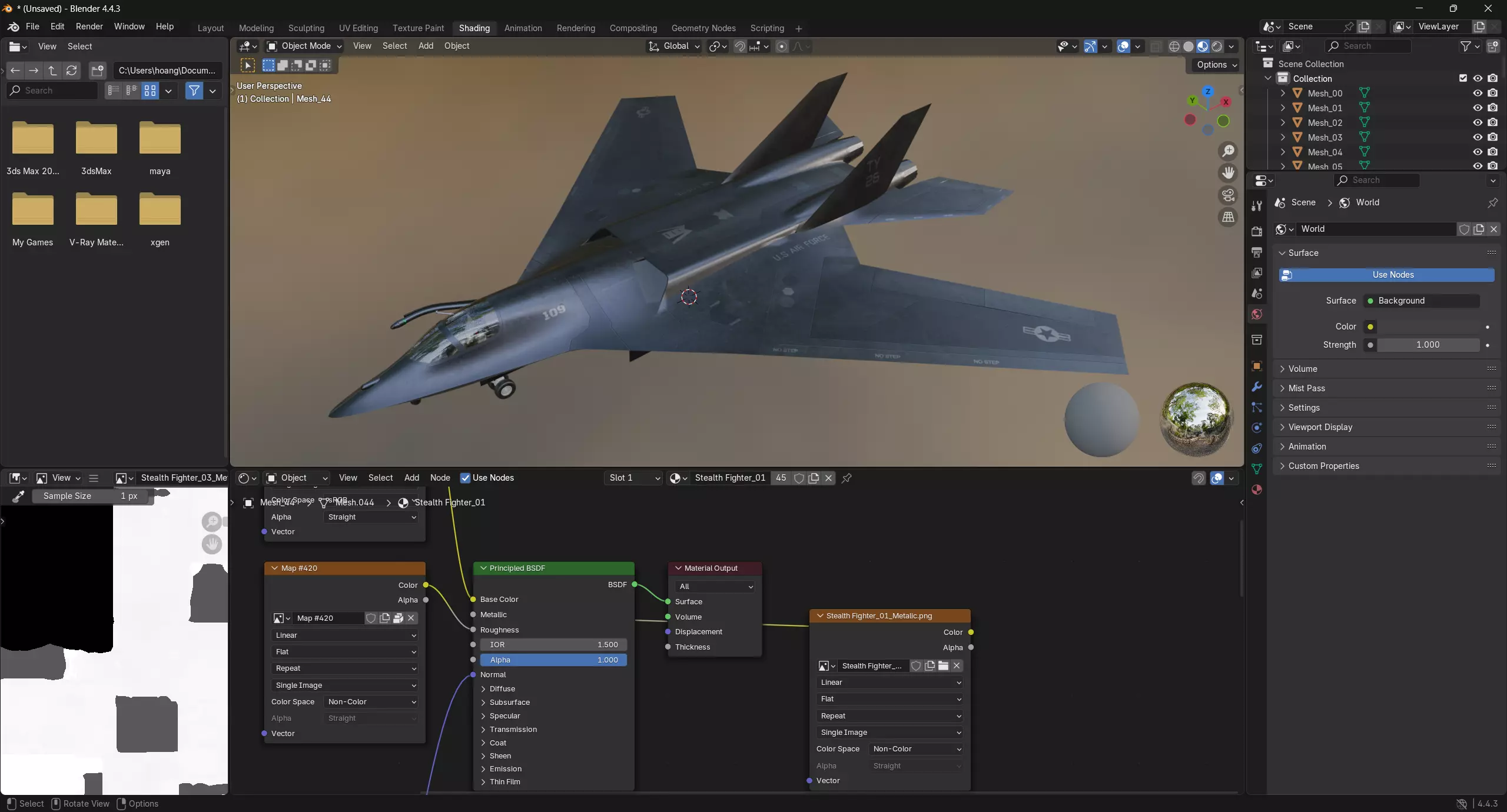
Task: Open the Physics properties tab
Action: tap(1257, 428)
